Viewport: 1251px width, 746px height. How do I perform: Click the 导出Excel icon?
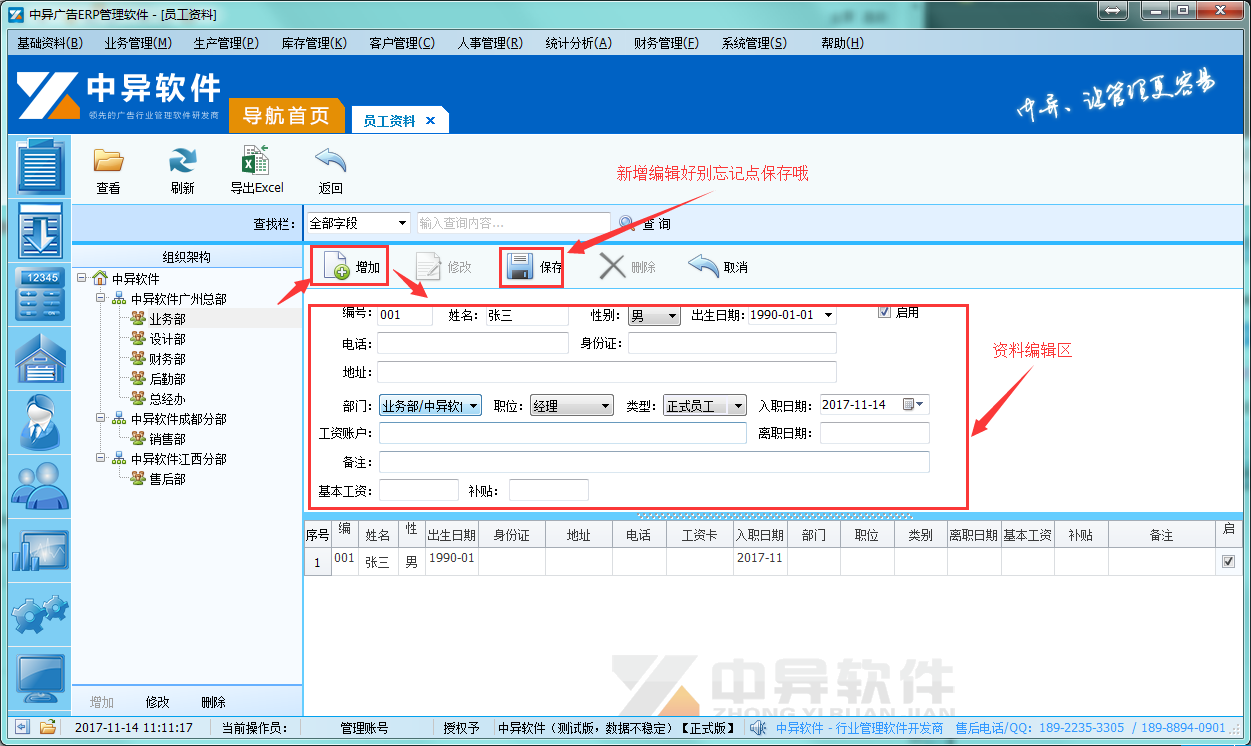click(256, 161)
